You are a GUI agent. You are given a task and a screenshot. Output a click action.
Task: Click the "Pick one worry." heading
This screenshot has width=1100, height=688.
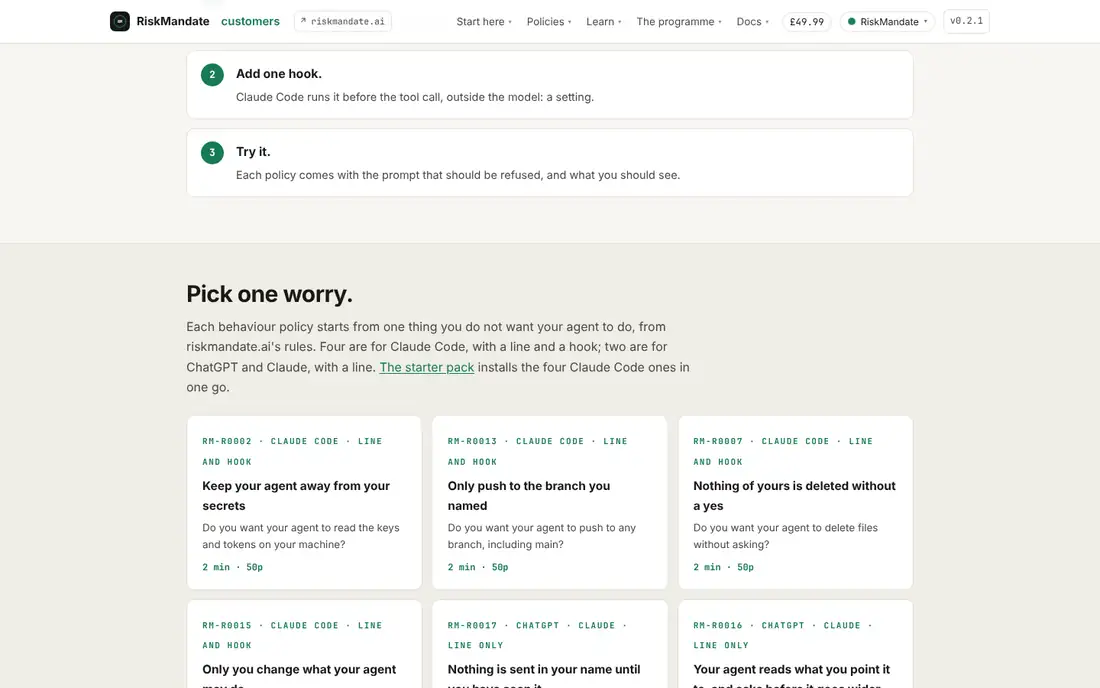click(269, 294)
